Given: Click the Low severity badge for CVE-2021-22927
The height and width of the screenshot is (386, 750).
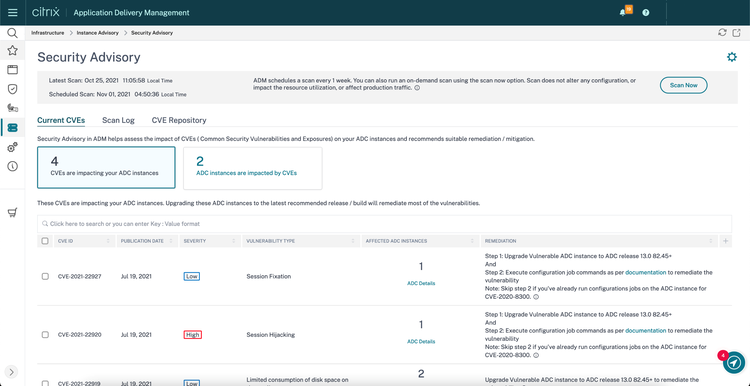Looking at the screenshot, I should (191, 276).
